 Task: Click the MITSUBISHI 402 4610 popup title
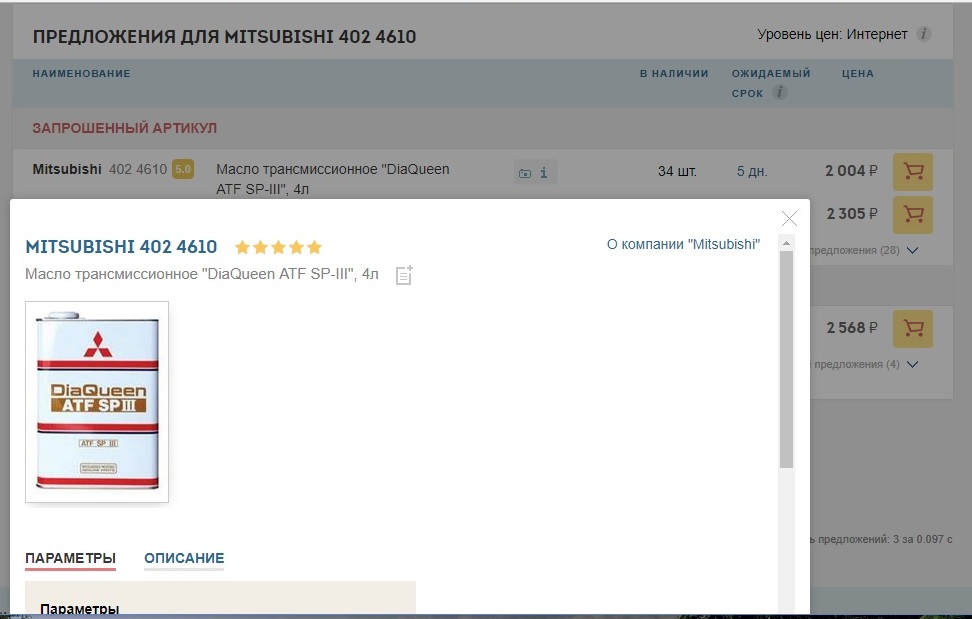[x=121, y=247]
